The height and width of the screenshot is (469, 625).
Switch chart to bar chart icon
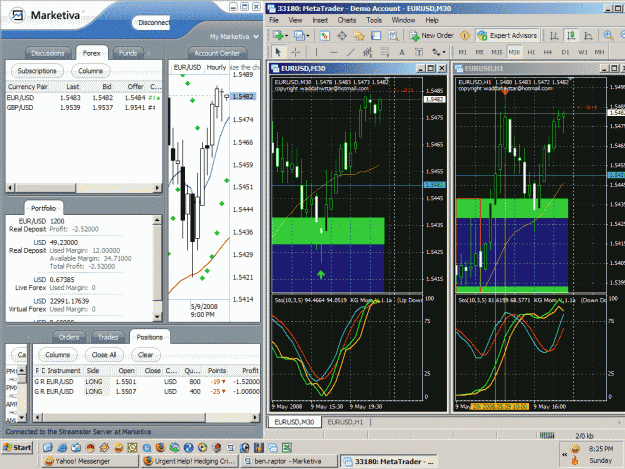[x=554, y=35]
